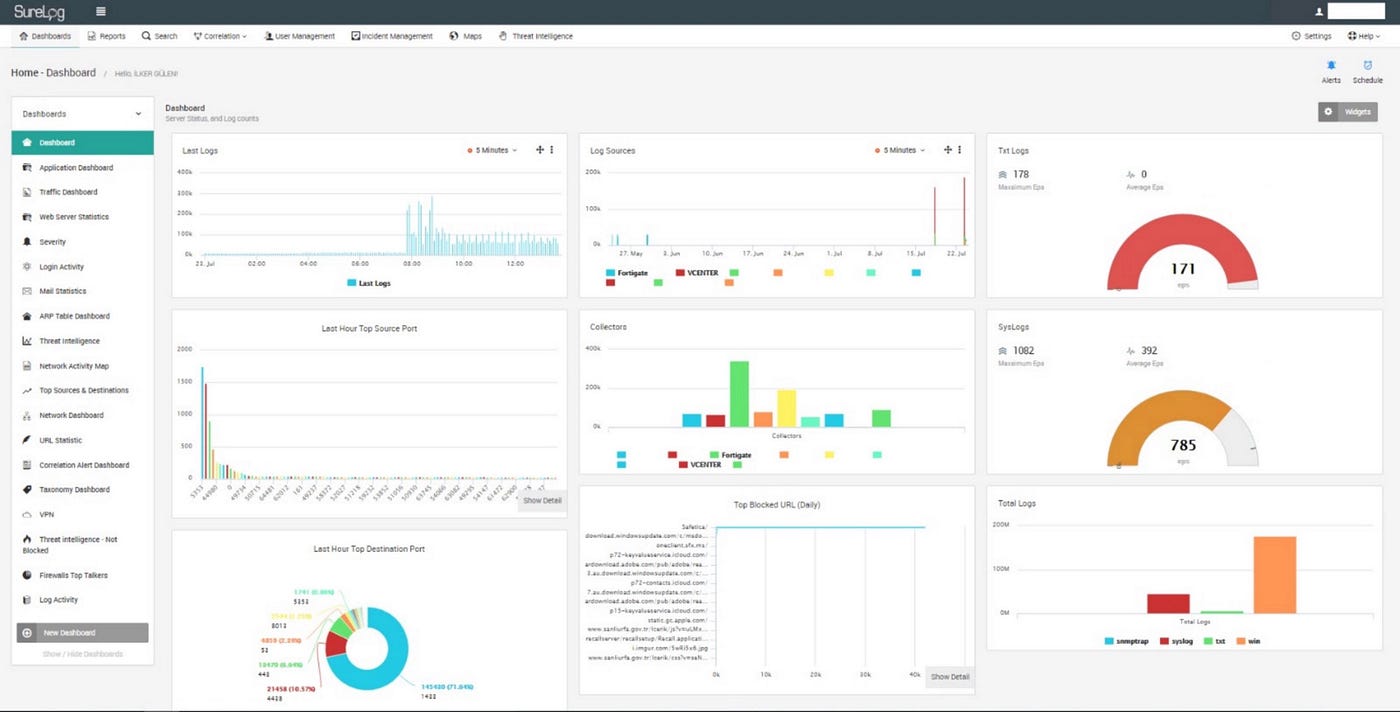The height and width of the screenshot is (712, 1400).
Task: Open the Threat Intelligence top menu
Action: 536,36
